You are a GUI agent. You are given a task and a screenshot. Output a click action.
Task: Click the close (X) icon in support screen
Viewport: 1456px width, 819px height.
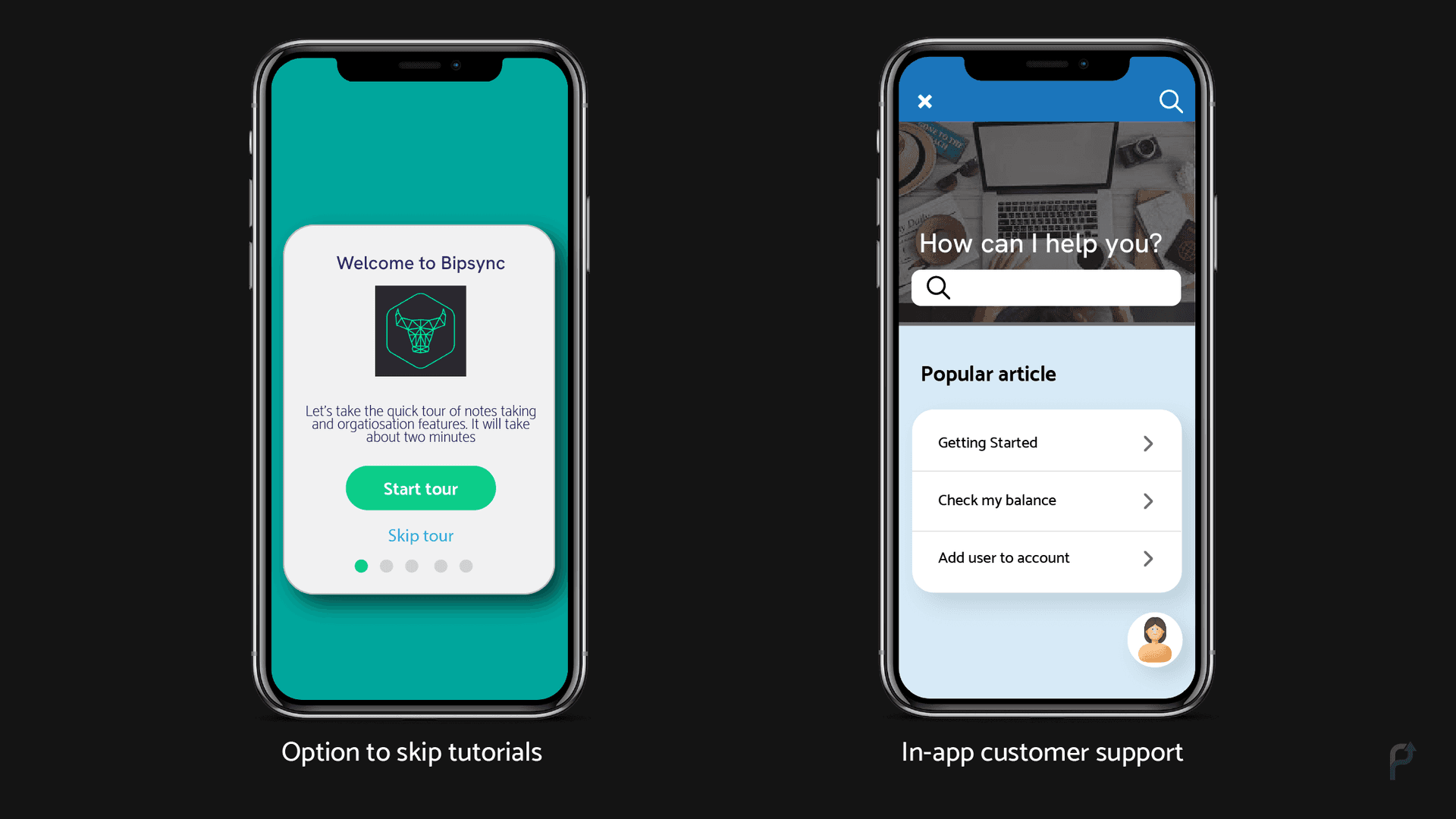(x=924, y=101)
